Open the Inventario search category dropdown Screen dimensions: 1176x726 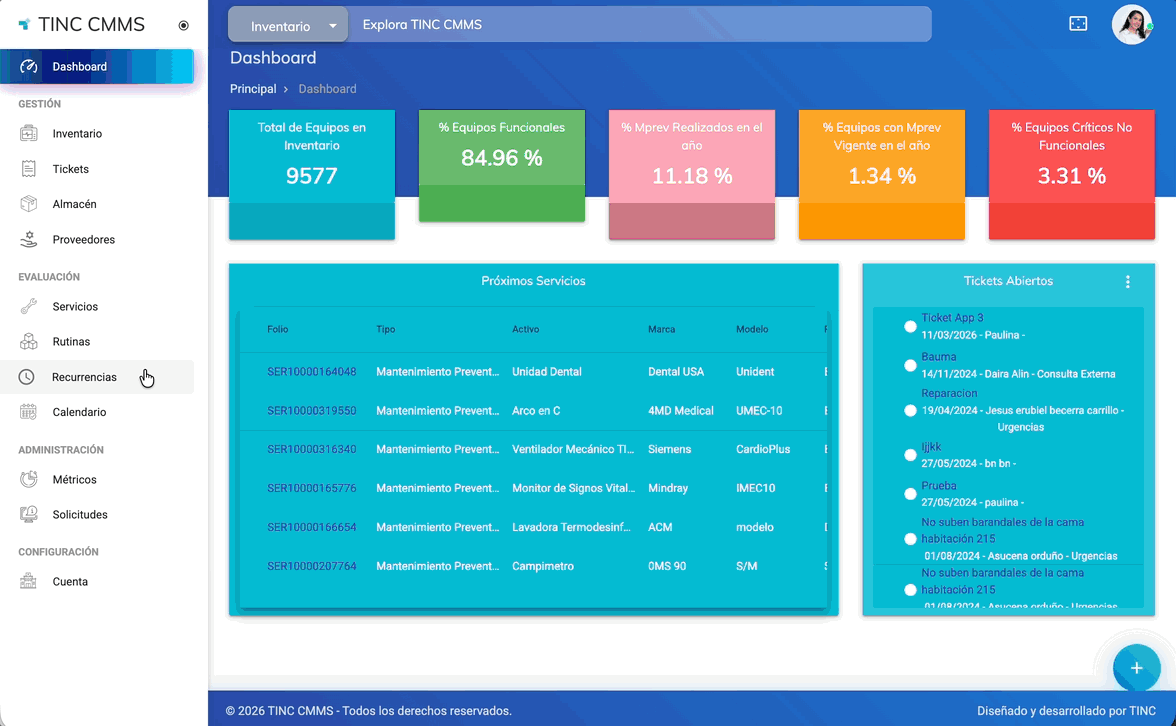(288, 26)
